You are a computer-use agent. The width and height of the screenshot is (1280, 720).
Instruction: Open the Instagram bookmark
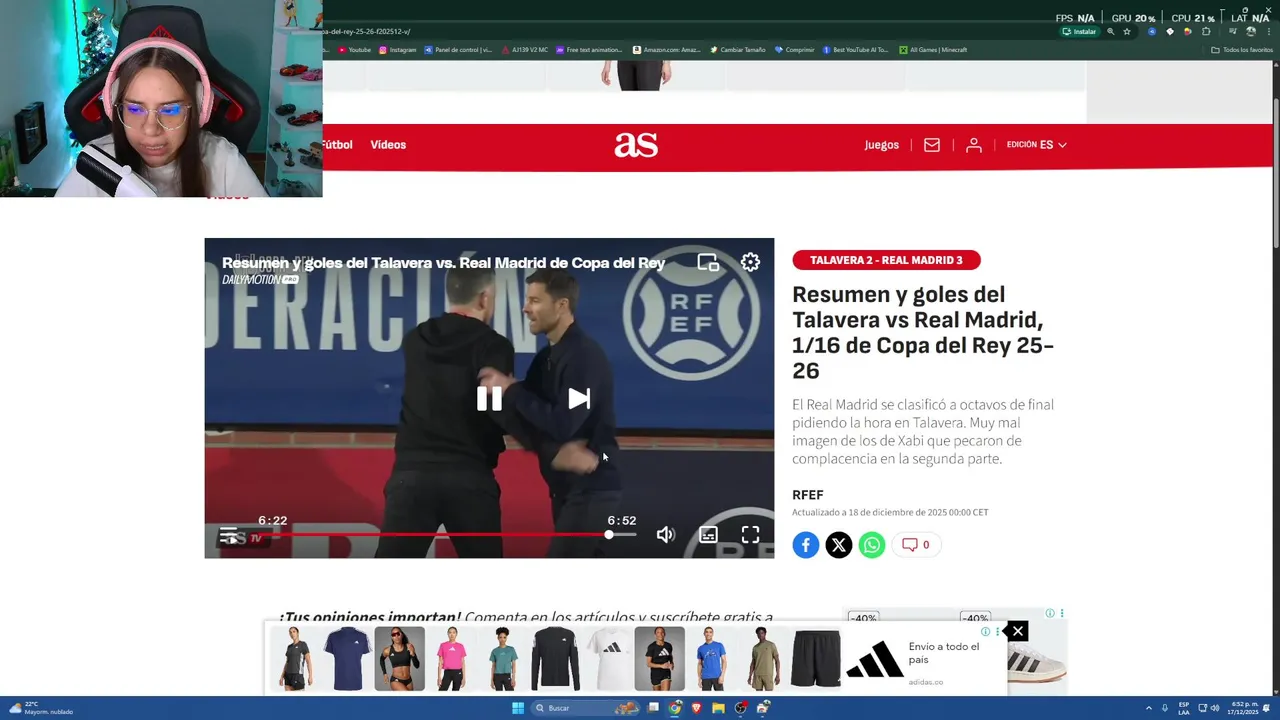398,50
